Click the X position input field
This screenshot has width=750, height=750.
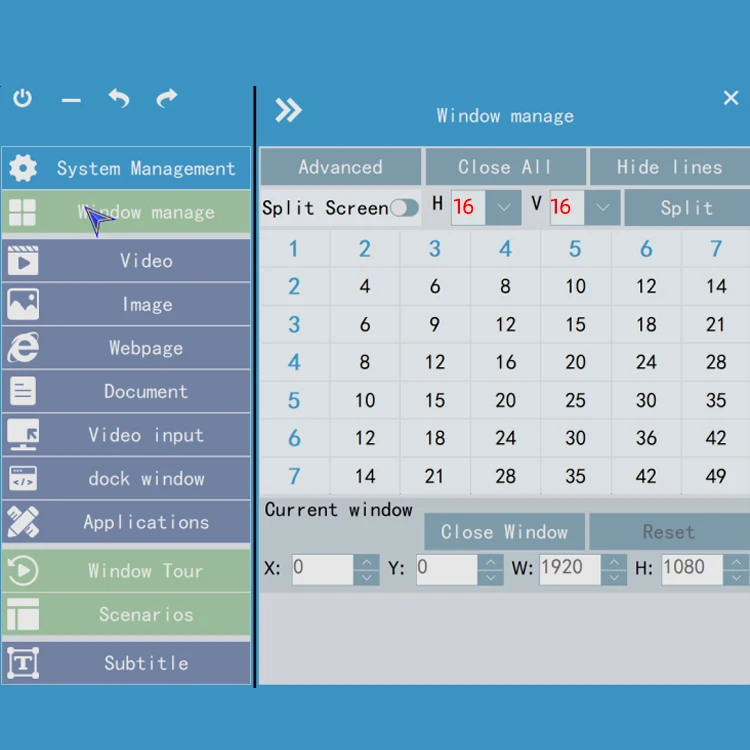tap(323, 570)
